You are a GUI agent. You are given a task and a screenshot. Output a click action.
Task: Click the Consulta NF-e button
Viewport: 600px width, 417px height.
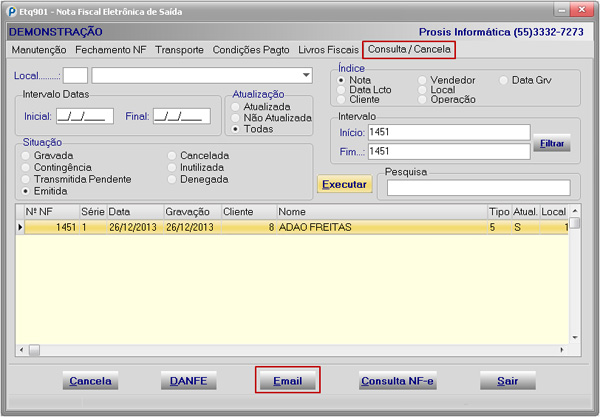point(398,381)
